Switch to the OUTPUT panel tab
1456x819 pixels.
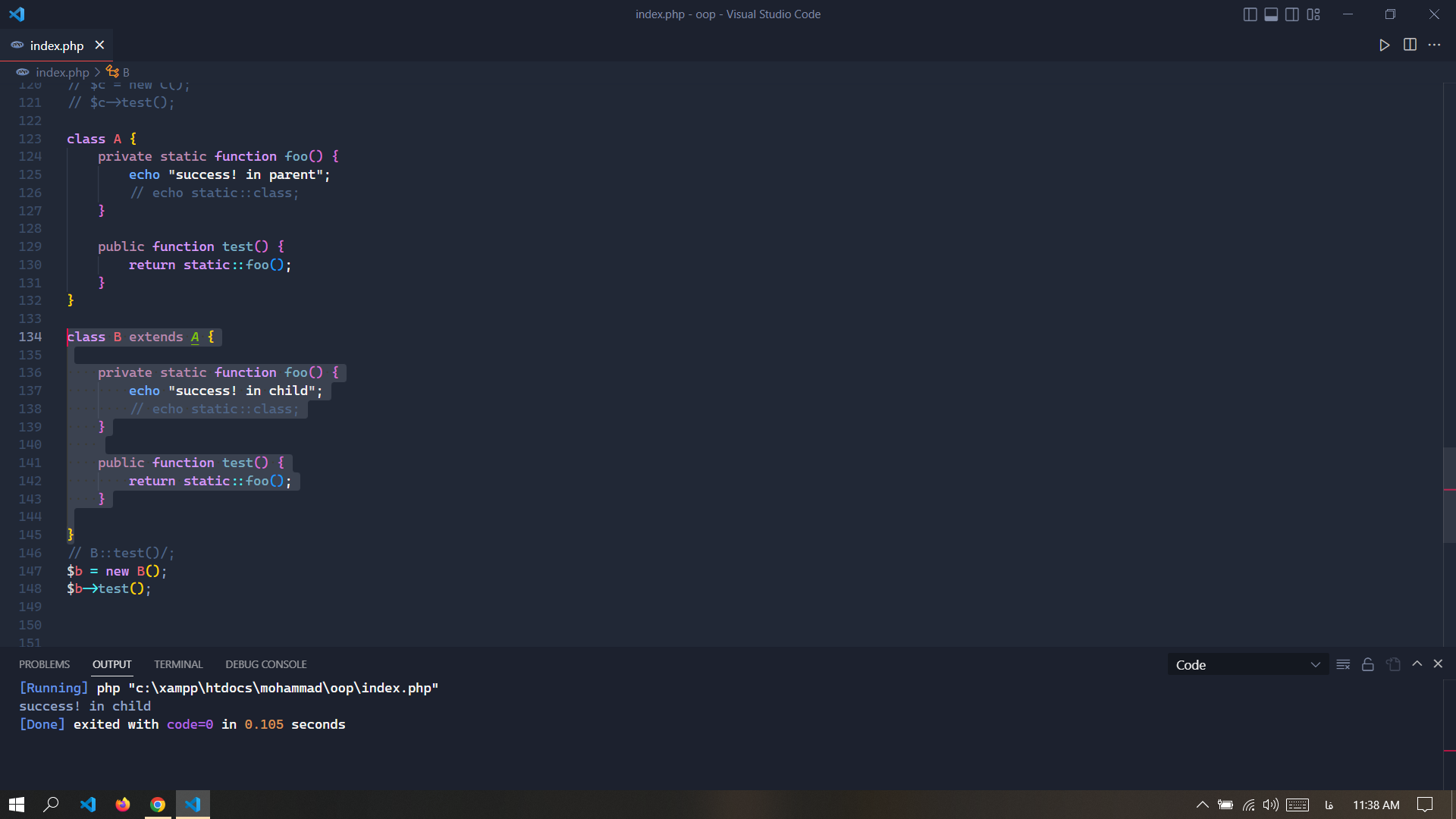[x=111, y=664]
